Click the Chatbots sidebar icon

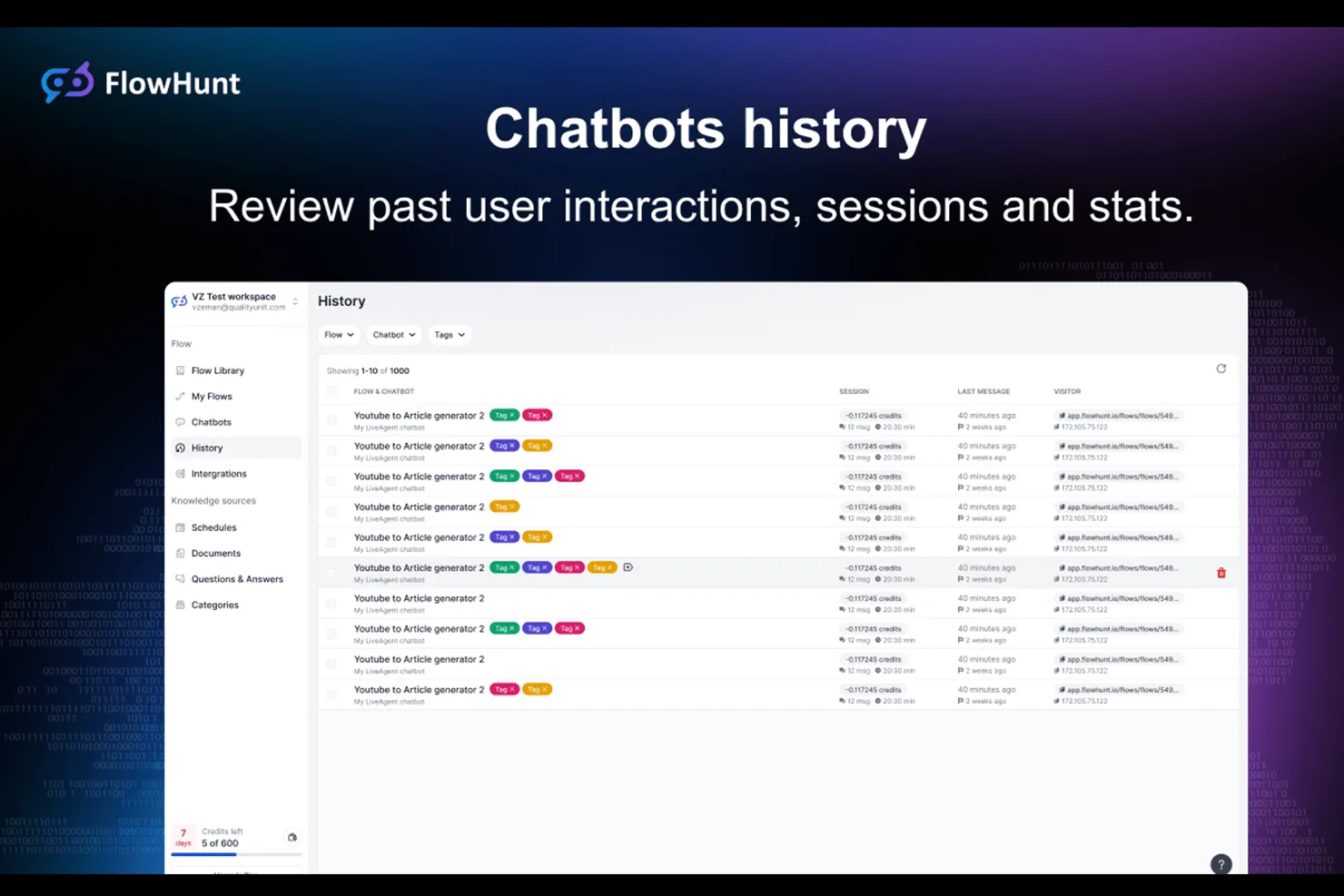pos(180,422)
